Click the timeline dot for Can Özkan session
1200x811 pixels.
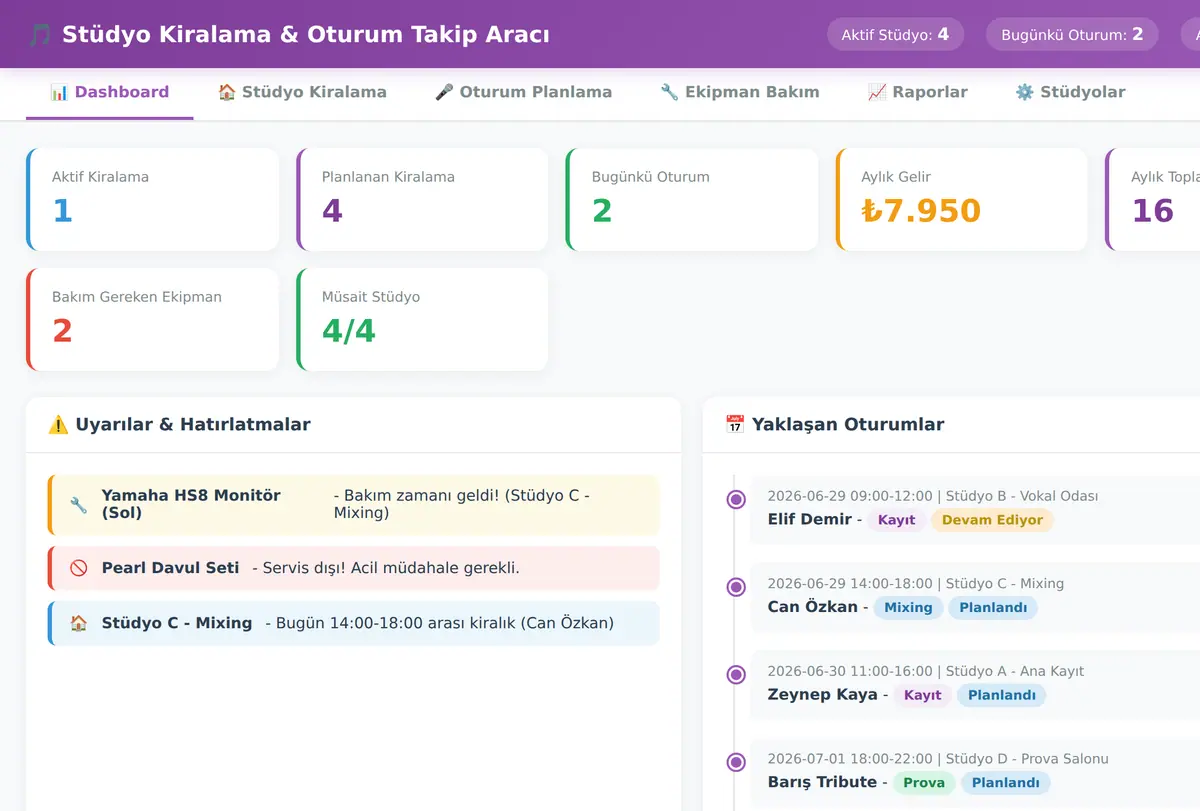(736, 587)
